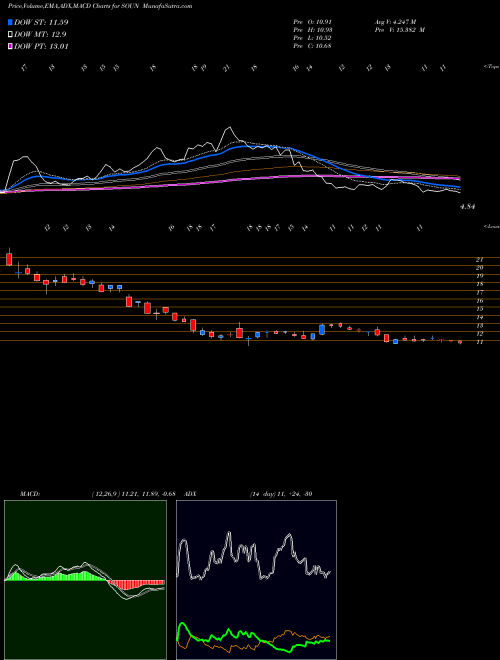Click the blue DOW ST legend swatch
The image size is (500, 660).
(11, 22)
